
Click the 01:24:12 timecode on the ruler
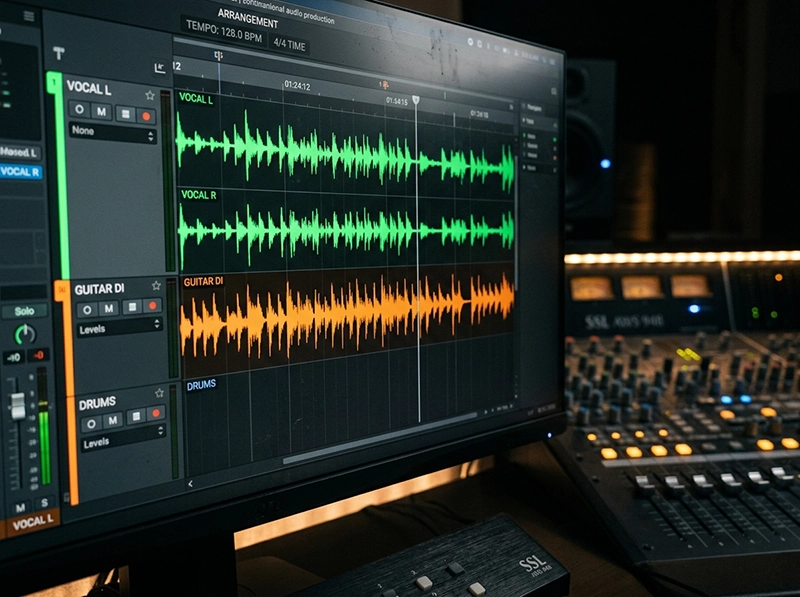[297, 86]
